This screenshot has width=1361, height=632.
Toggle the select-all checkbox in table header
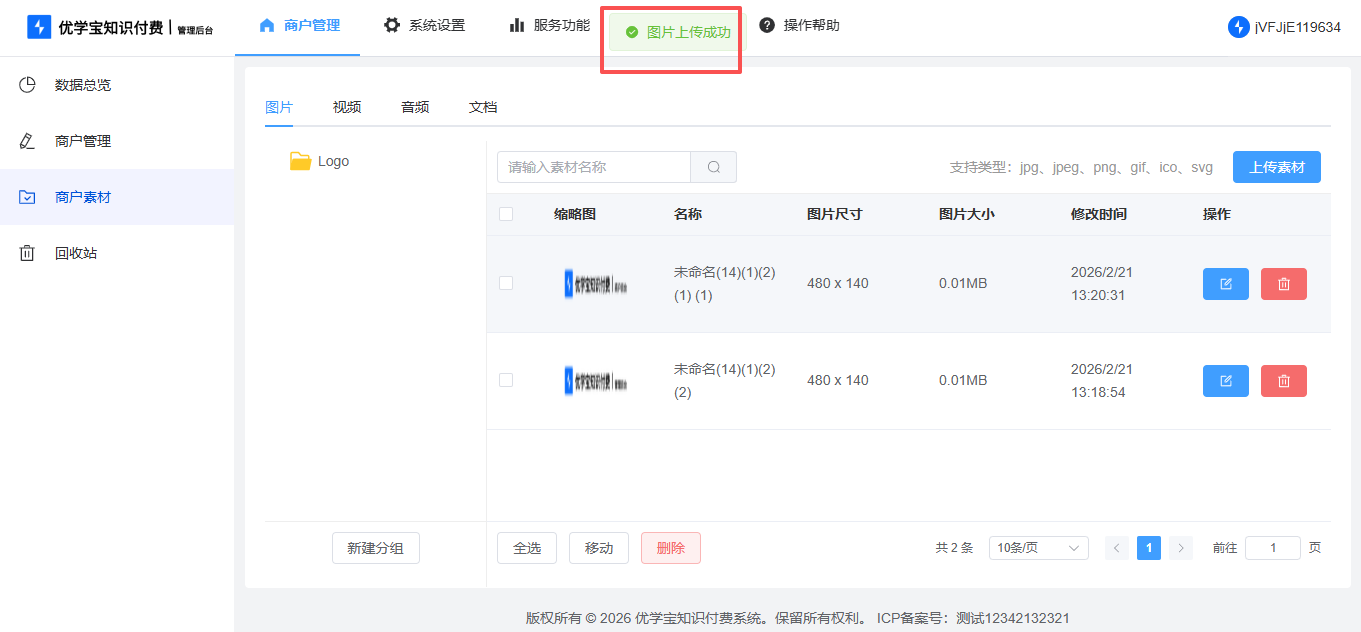tap(506, 214)
